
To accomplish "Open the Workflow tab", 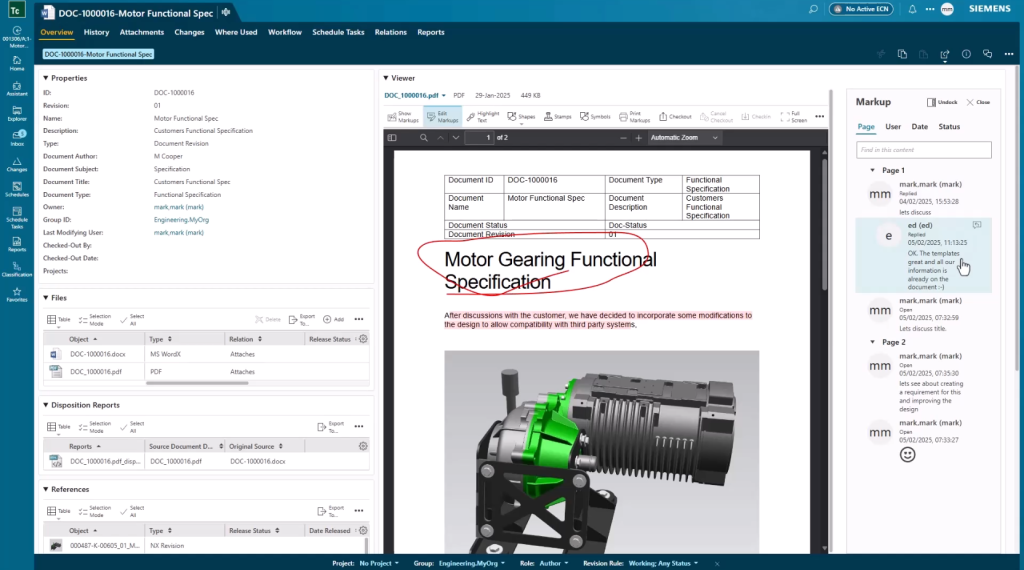I will [285, 32].
